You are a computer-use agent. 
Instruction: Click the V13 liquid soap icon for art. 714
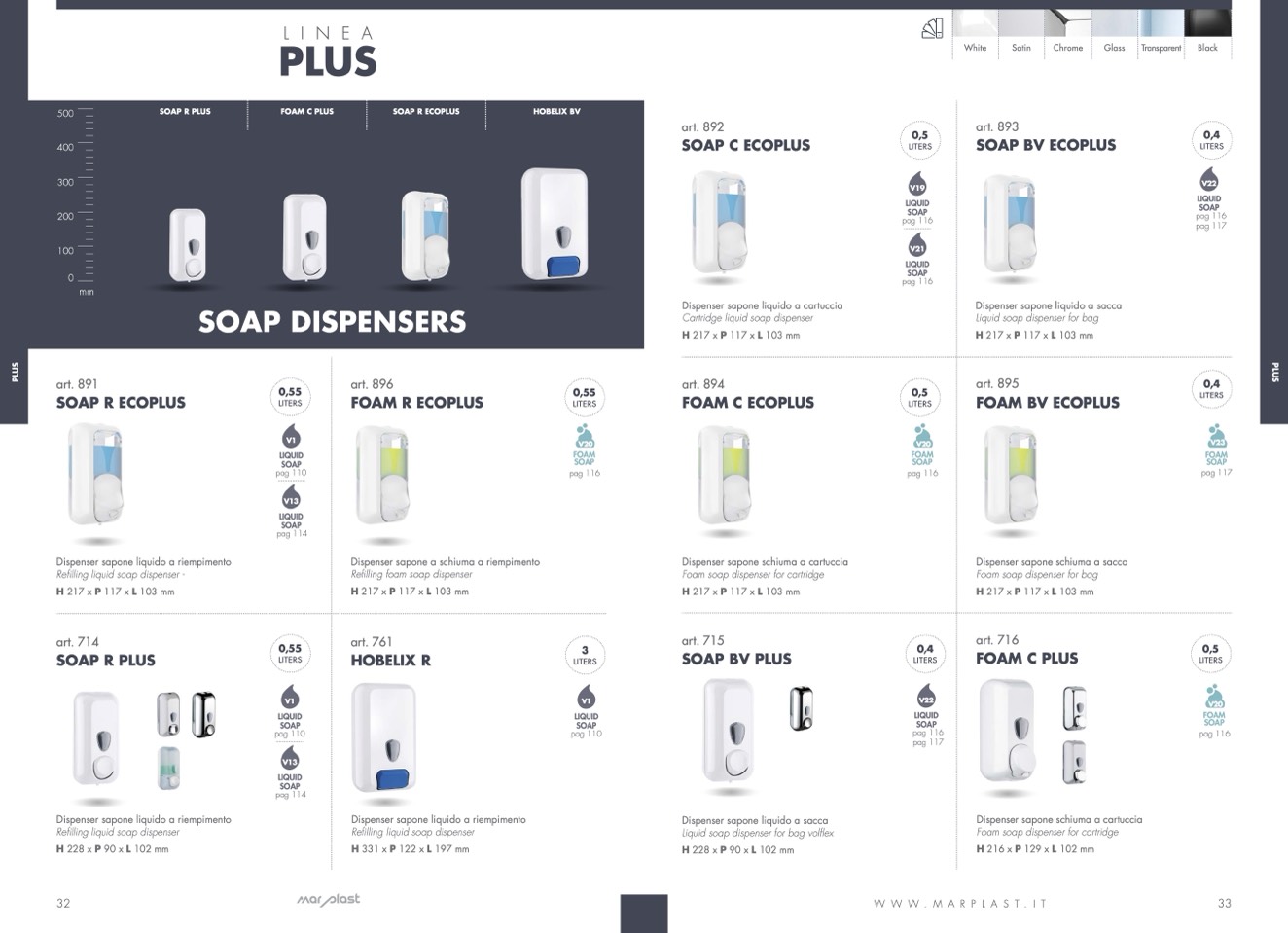(290, 759)
